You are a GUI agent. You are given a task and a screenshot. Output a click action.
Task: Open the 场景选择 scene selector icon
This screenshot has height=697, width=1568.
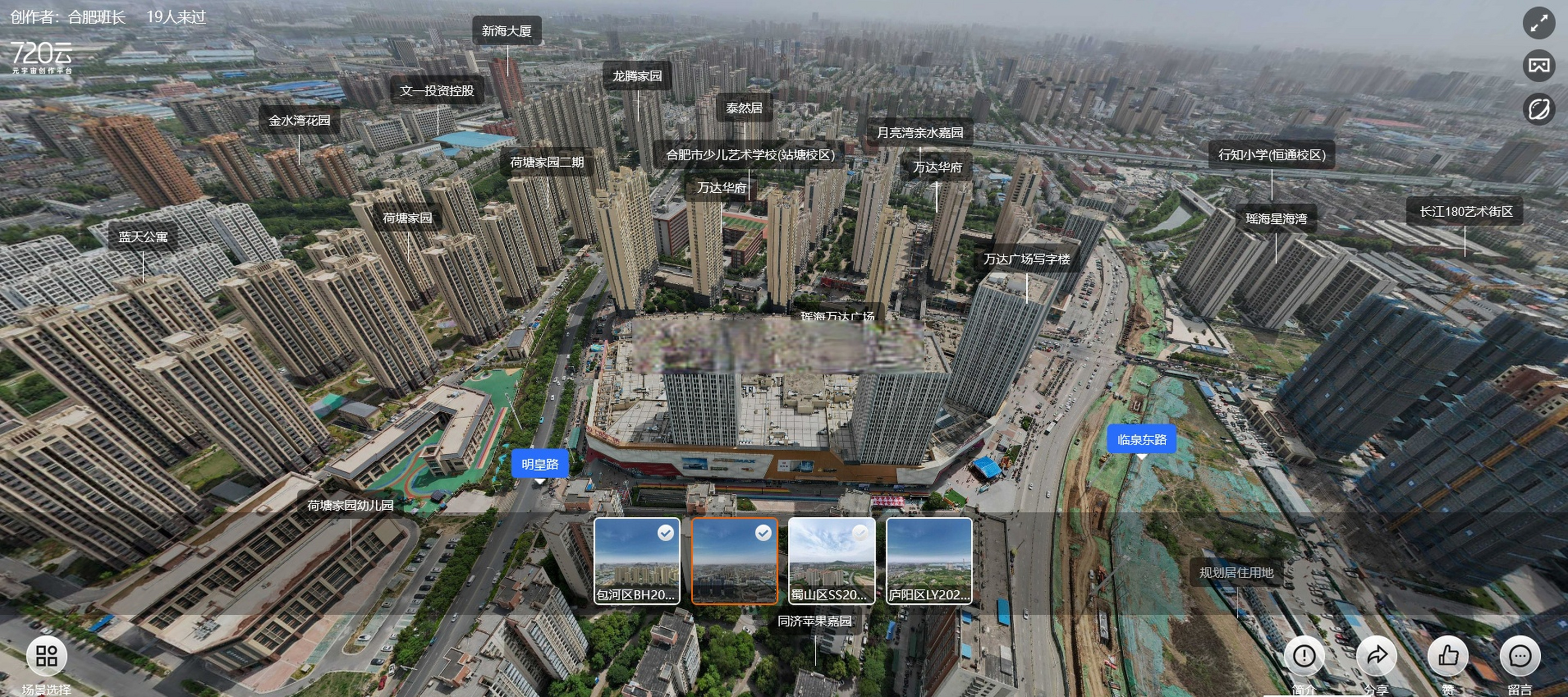pyautogui.click(x=46, y=656)
